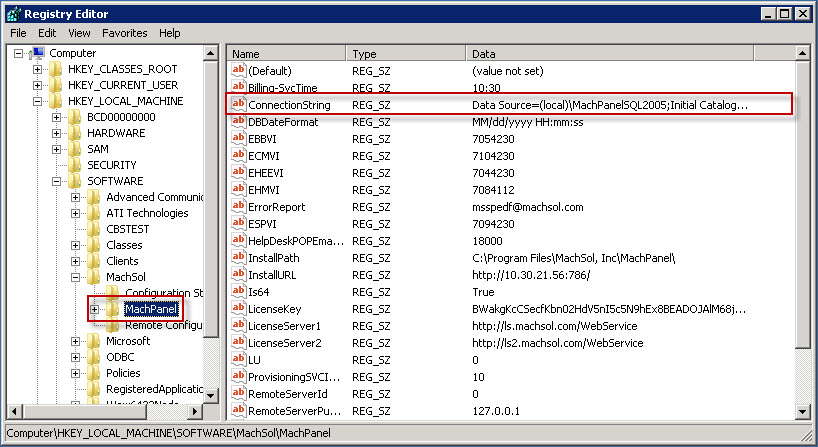Collapse HKEY_LOCAL_MACHINE tree node
This screenshot has width=818, height=447.
38,101
